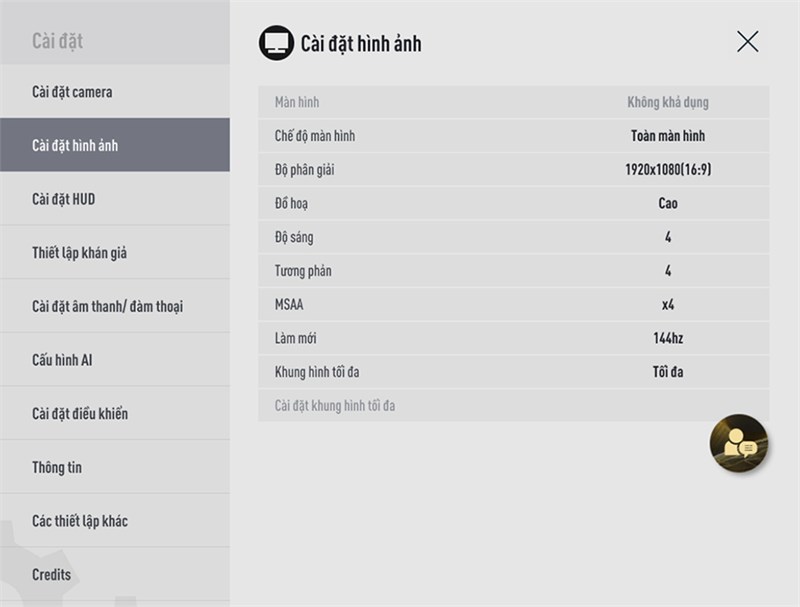Click the monitor icon beside Cài đặt hình ảnh
Image resolution: width=800 pixels, height=607 pixels.
click(277, 43)
